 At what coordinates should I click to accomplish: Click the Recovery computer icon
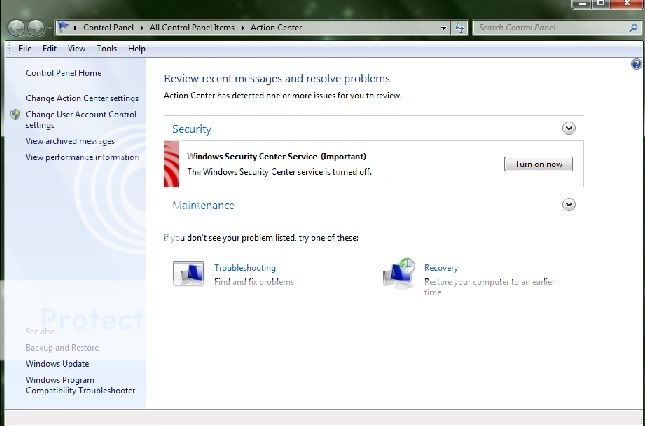pyautogui.click(x=397, y=273)
